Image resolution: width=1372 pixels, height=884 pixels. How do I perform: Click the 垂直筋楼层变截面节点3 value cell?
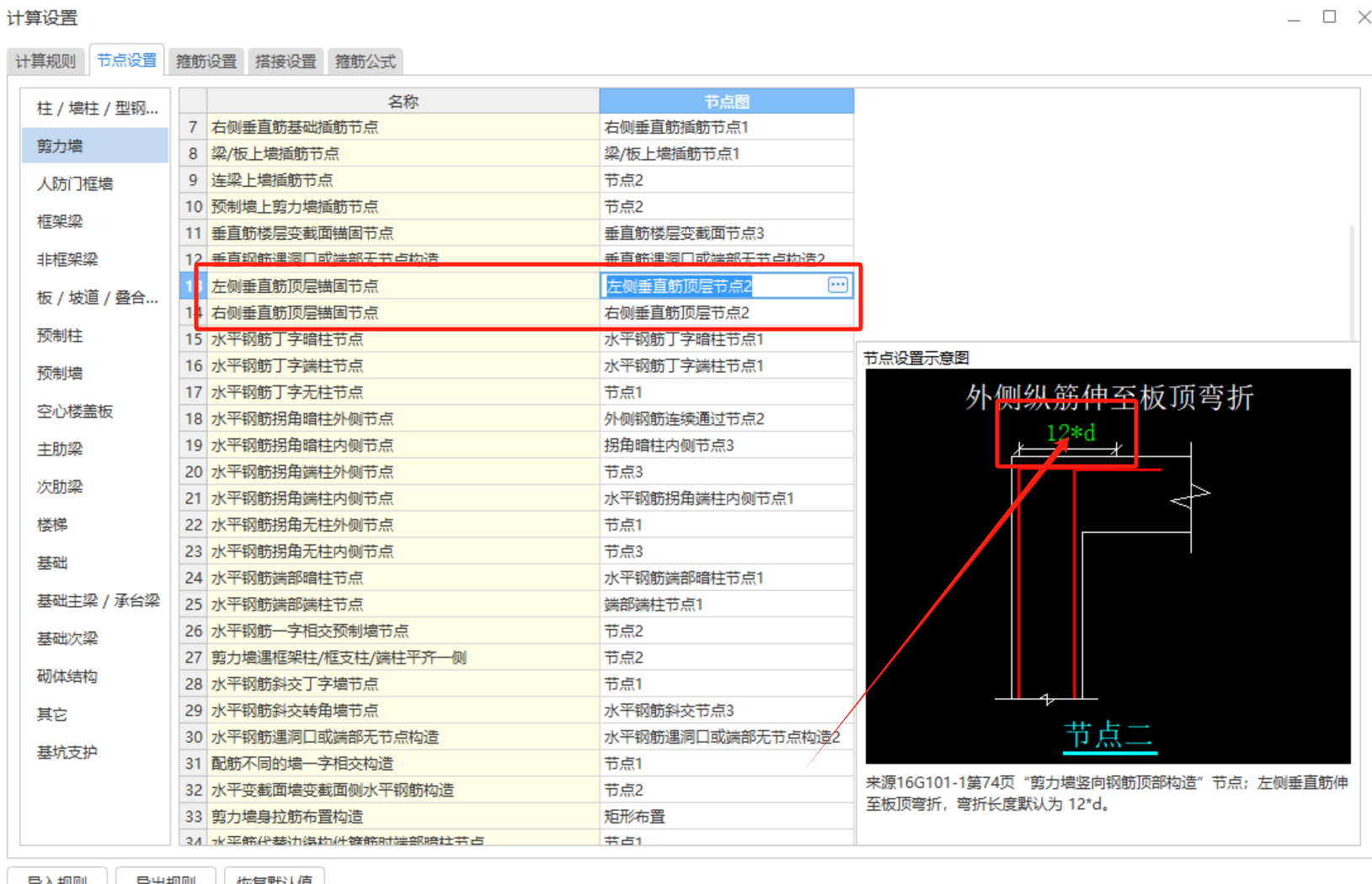(x=727, y=233)
